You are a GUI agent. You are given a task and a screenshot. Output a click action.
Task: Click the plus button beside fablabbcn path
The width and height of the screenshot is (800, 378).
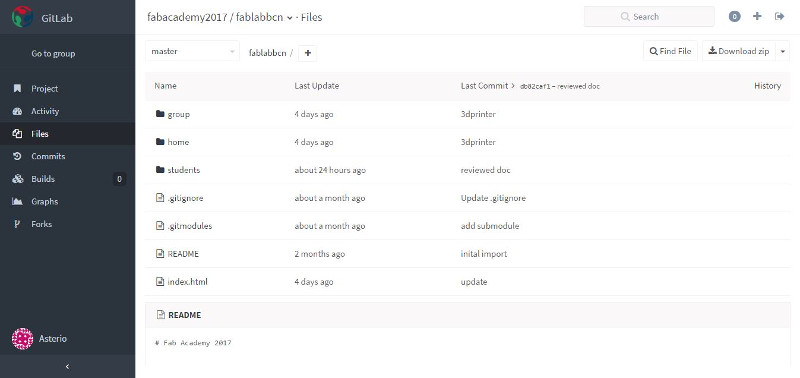[307, 53]
